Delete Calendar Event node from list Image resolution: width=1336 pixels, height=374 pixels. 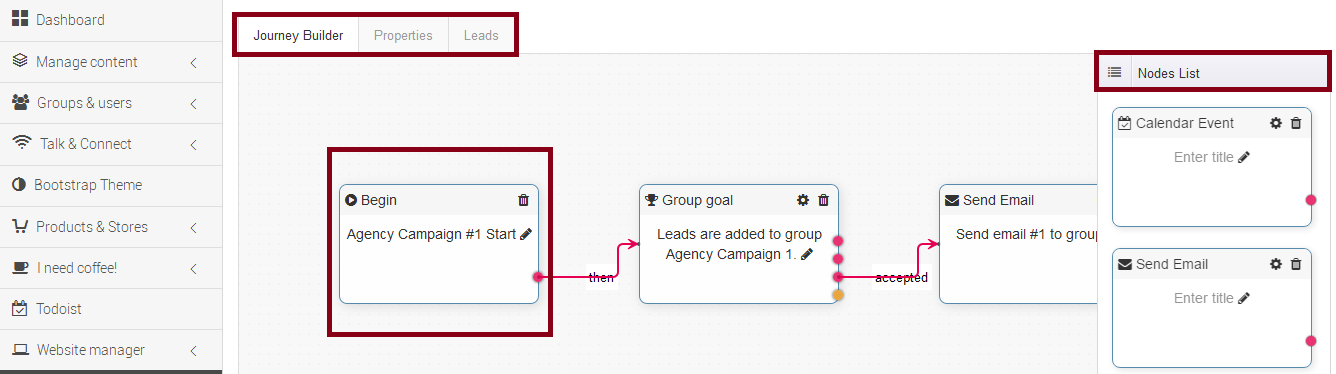coord(1296,123)
